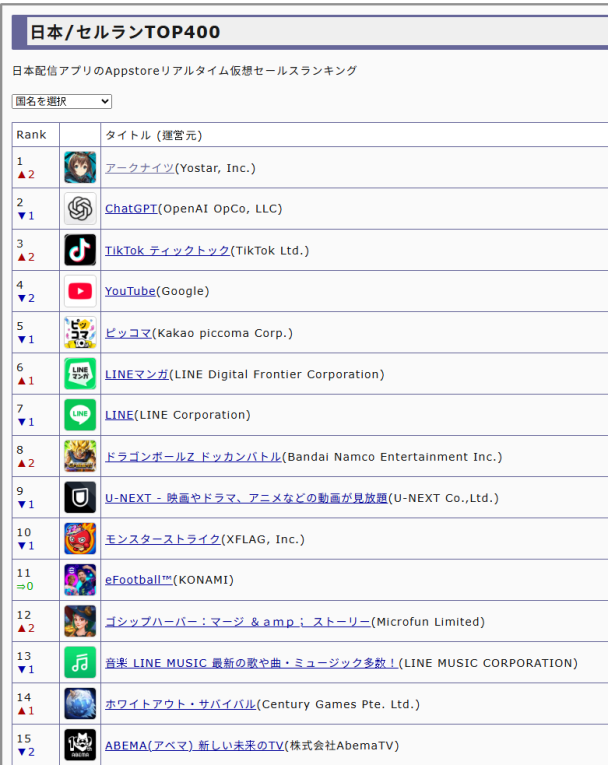Image resolution: width=608 pixels, height=765 pixels.
Task: Click the TikTok app icon
Action: [x=80, y=250]
